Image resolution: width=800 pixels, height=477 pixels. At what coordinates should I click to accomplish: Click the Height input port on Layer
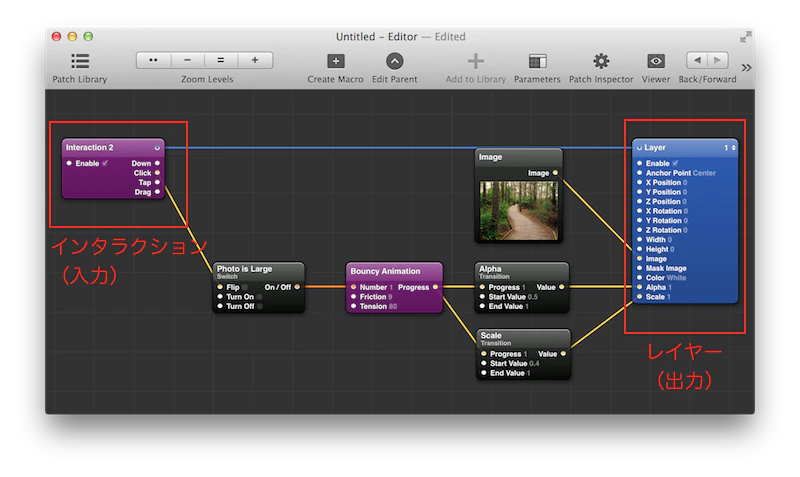click(x=639, y=249)
